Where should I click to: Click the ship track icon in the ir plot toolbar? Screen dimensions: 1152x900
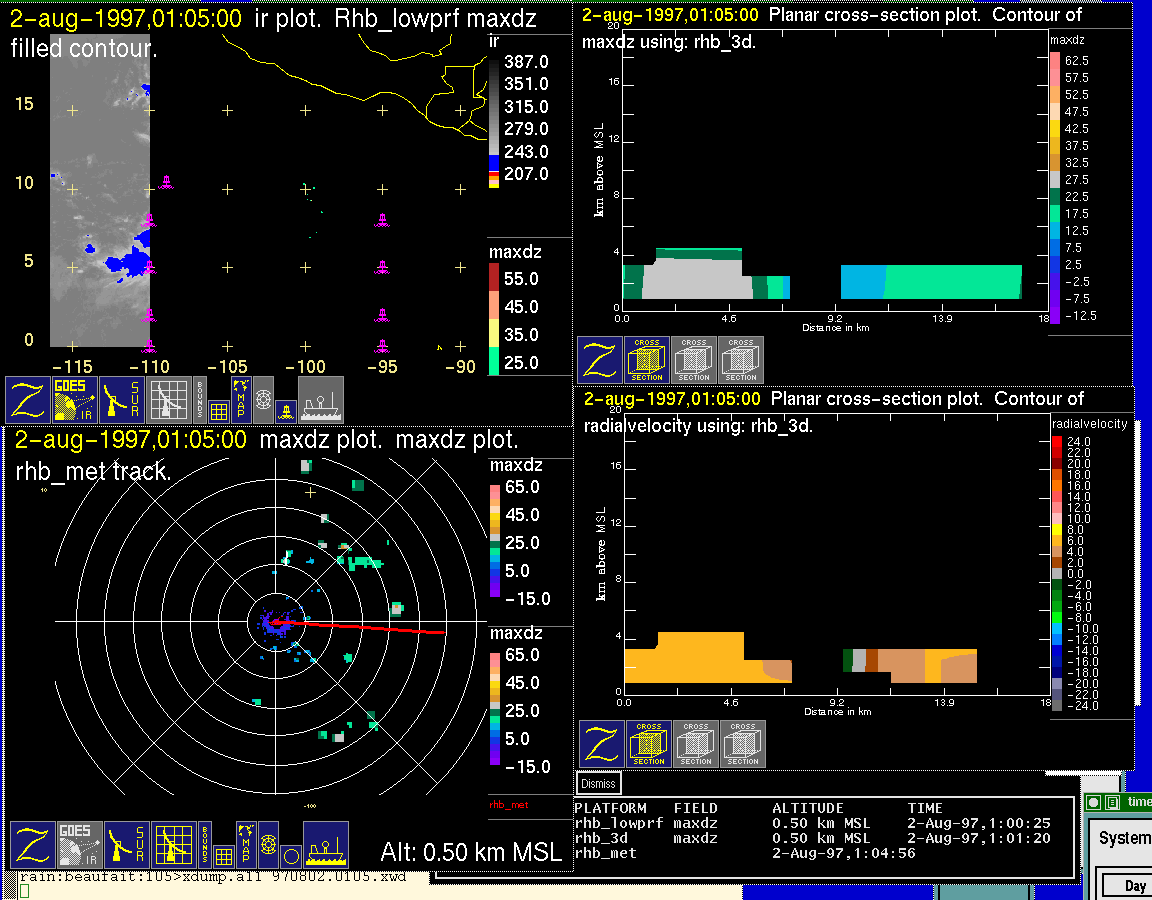point(321,400)
